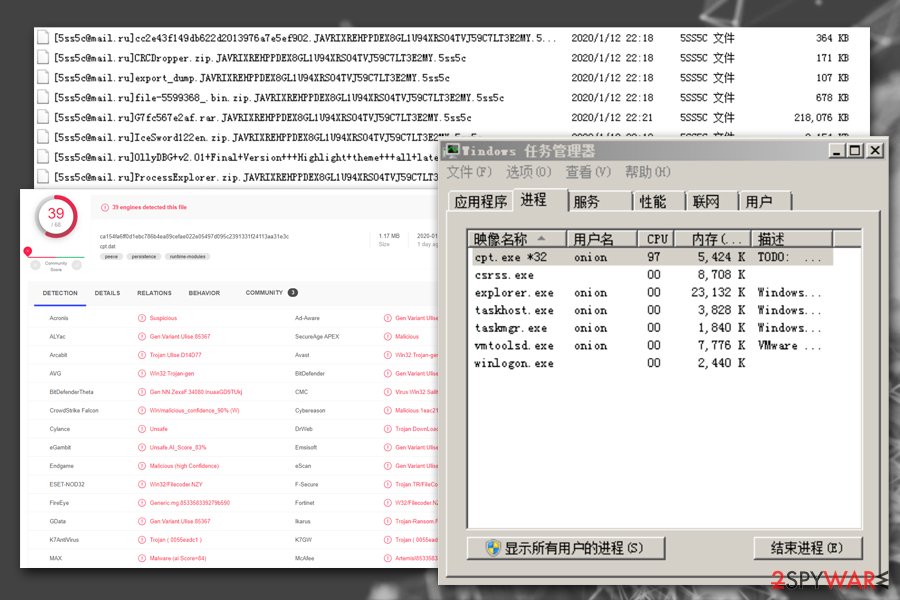900x600 pixels.
Task: Click the 'runtime-modules' tag in VirusTotal
Action: pos(188,257)
